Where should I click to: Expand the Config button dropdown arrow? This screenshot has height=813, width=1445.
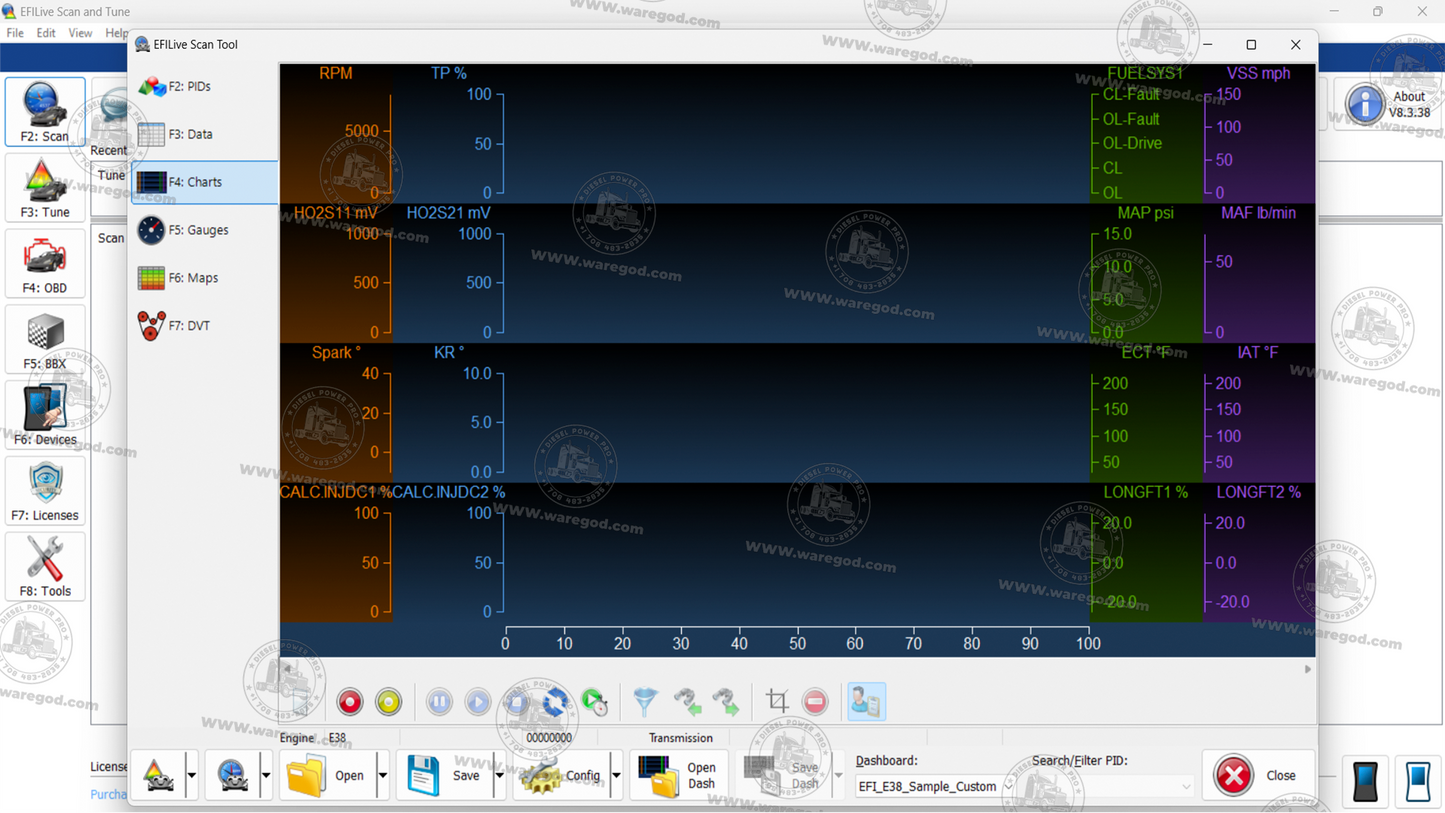coord(616,775)
